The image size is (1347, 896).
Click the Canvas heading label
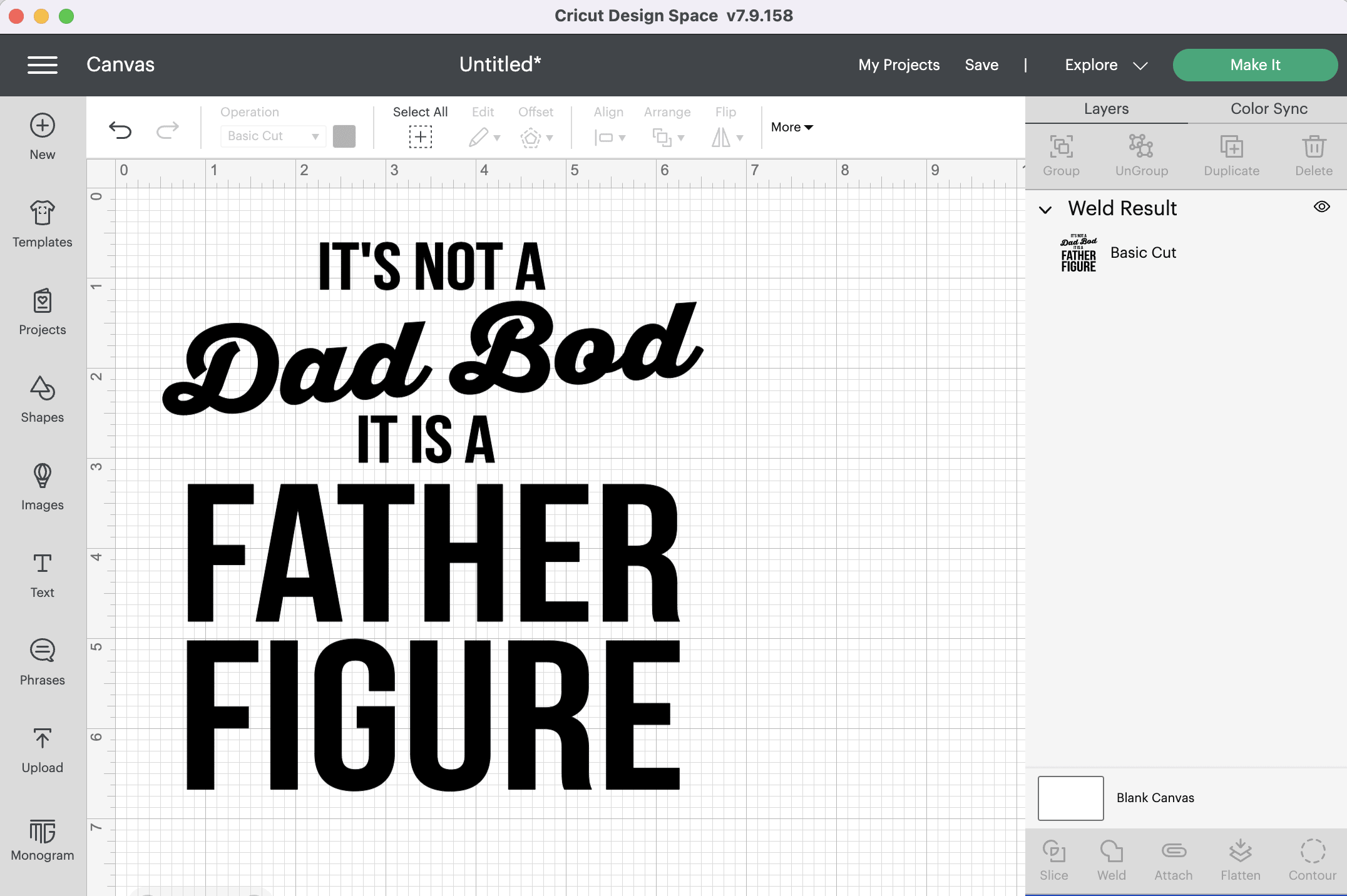pos(120,64)
